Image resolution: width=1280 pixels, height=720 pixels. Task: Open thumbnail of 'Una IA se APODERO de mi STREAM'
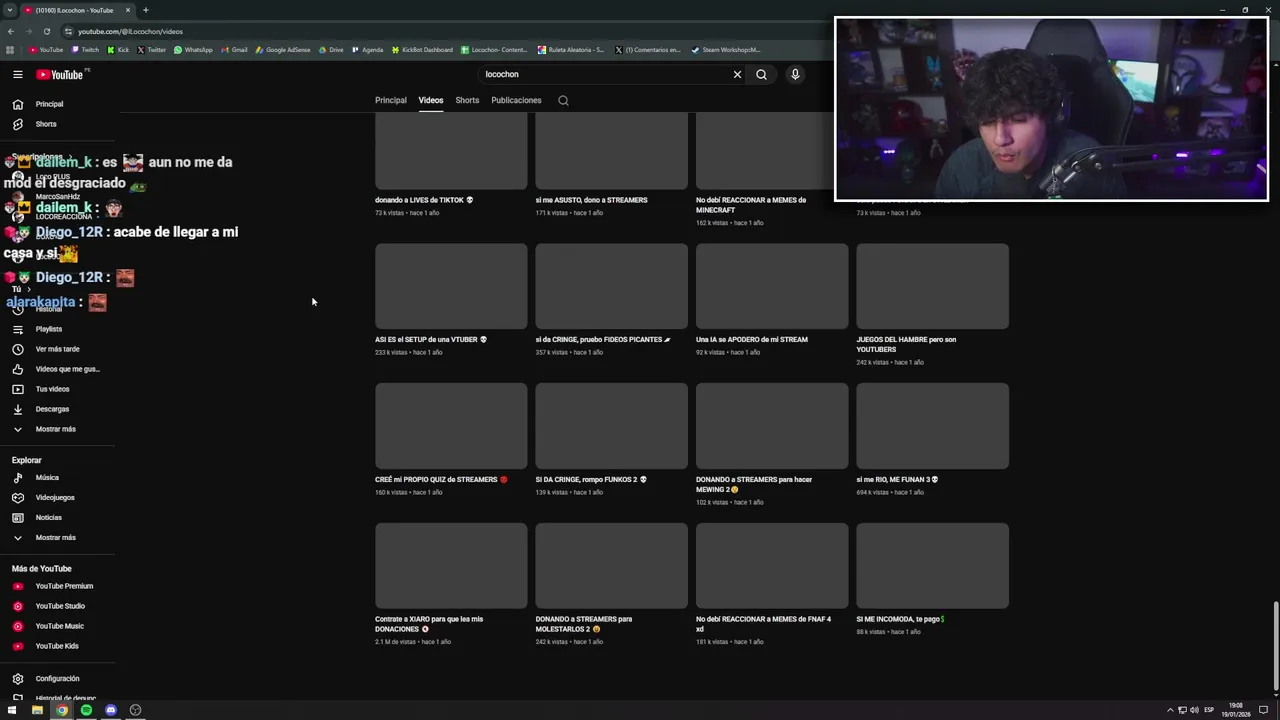tap(772, 286)
